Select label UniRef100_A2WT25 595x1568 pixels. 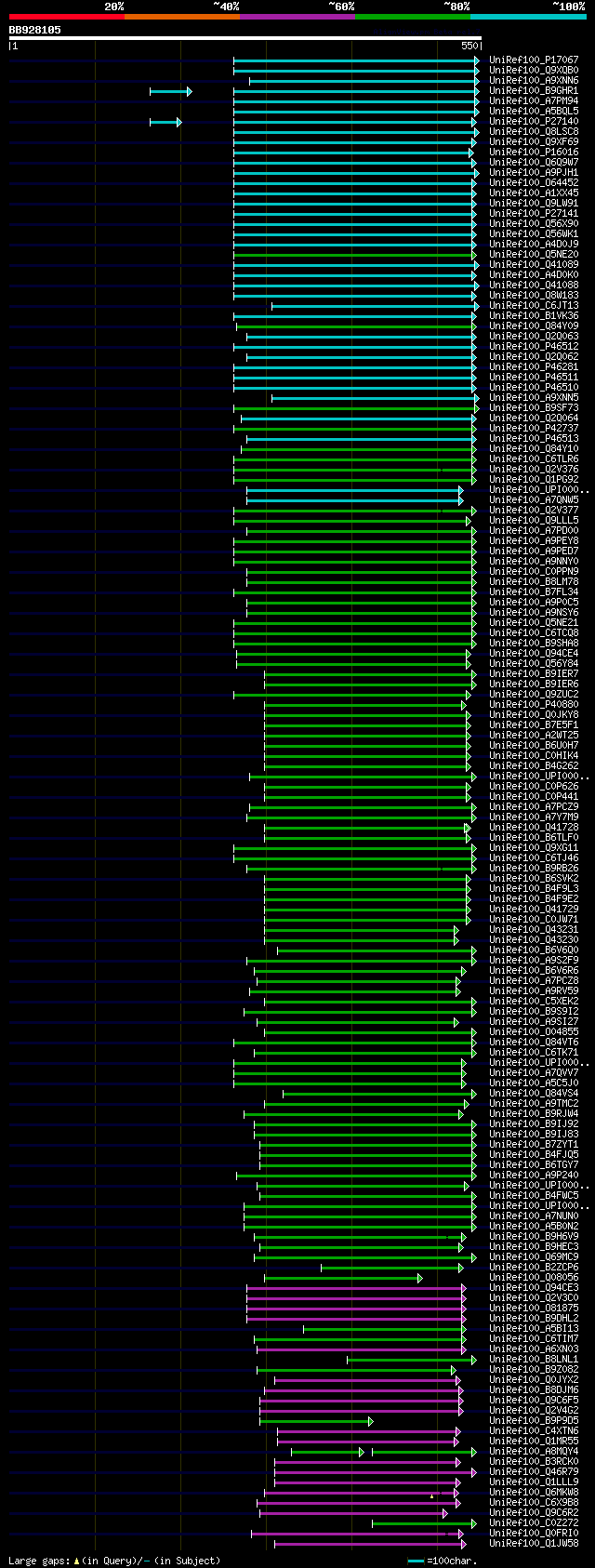[534, 736]
